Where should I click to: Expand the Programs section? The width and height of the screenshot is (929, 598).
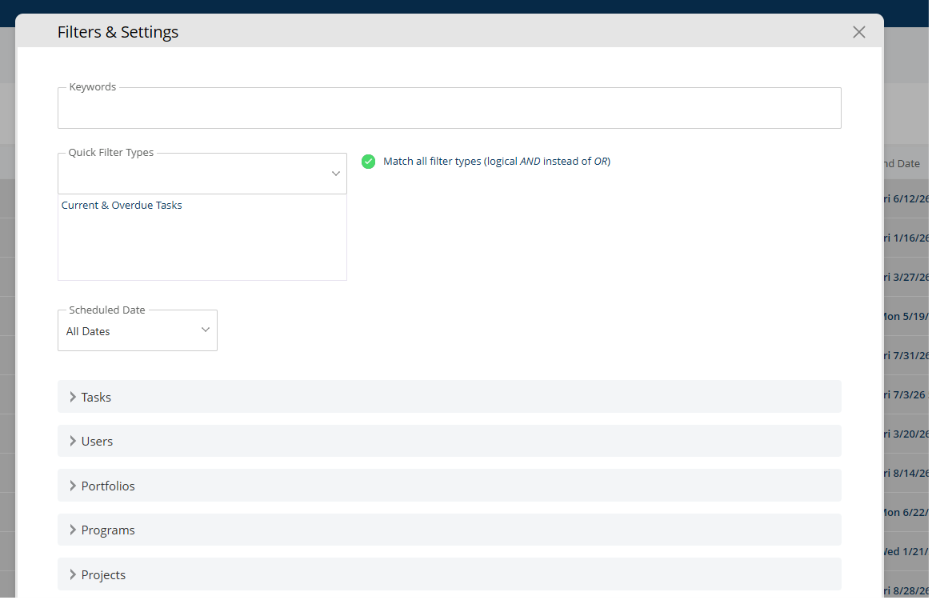[x=449, y=530]
